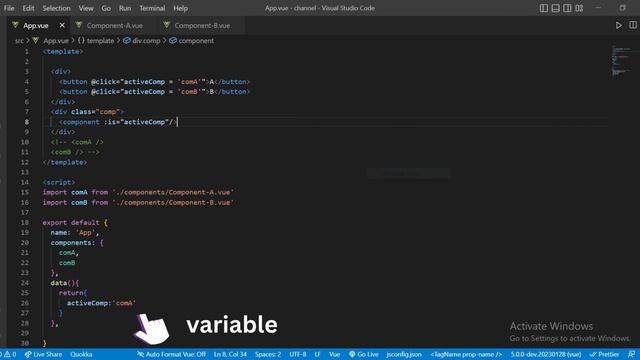Click the 'App' name value on line 19
Image resolution: width=640 pixels, height=360 pixels.
point(85,233)
